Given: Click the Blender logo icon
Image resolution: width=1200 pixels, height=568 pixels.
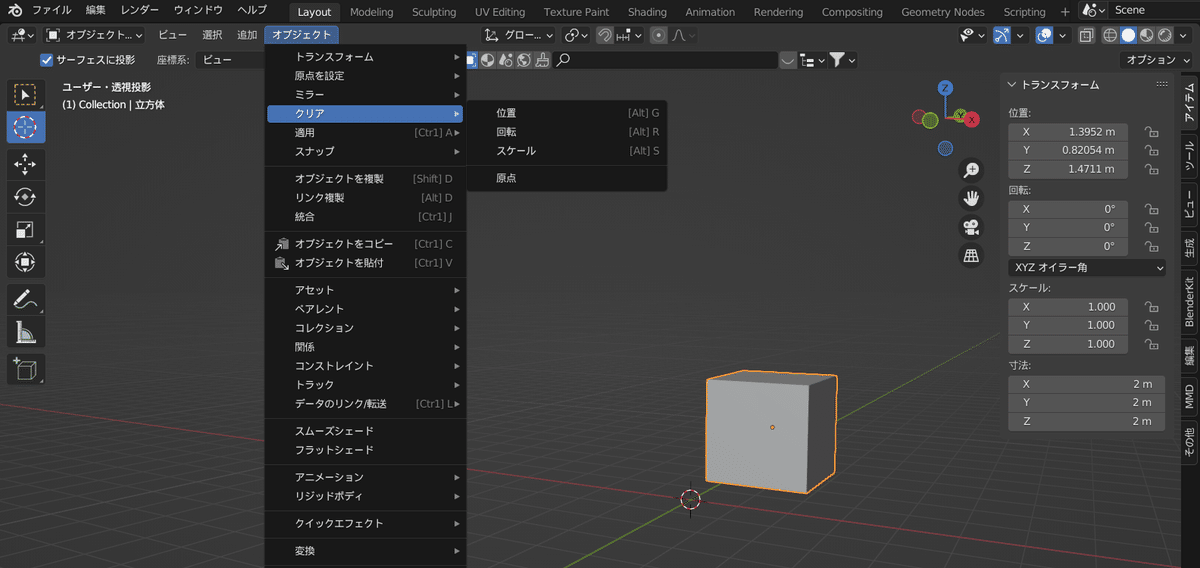Looking at the screenshot, I should [14, 11].
